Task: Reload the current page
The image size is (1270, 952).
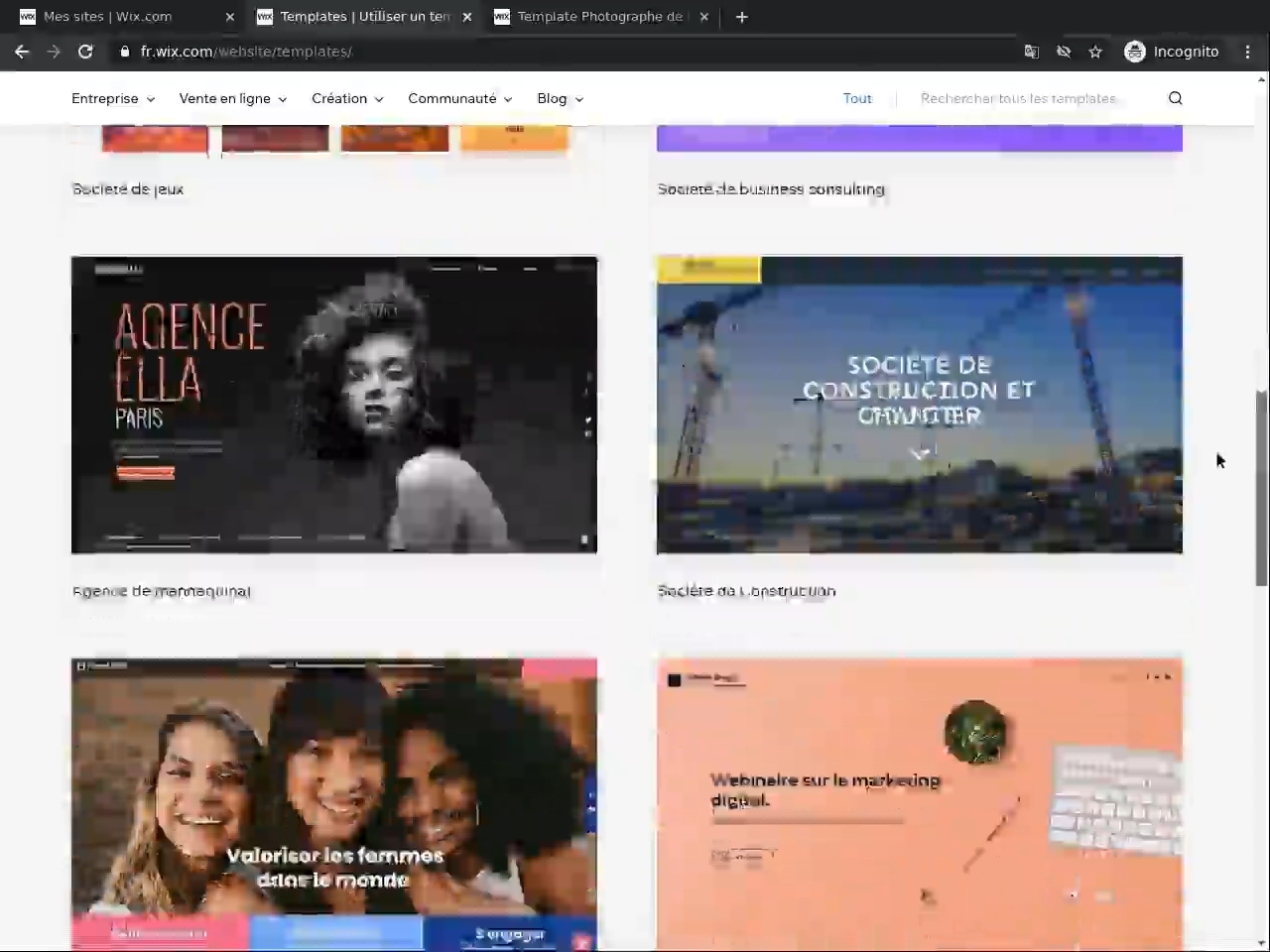Action: [x=85, y=52]
